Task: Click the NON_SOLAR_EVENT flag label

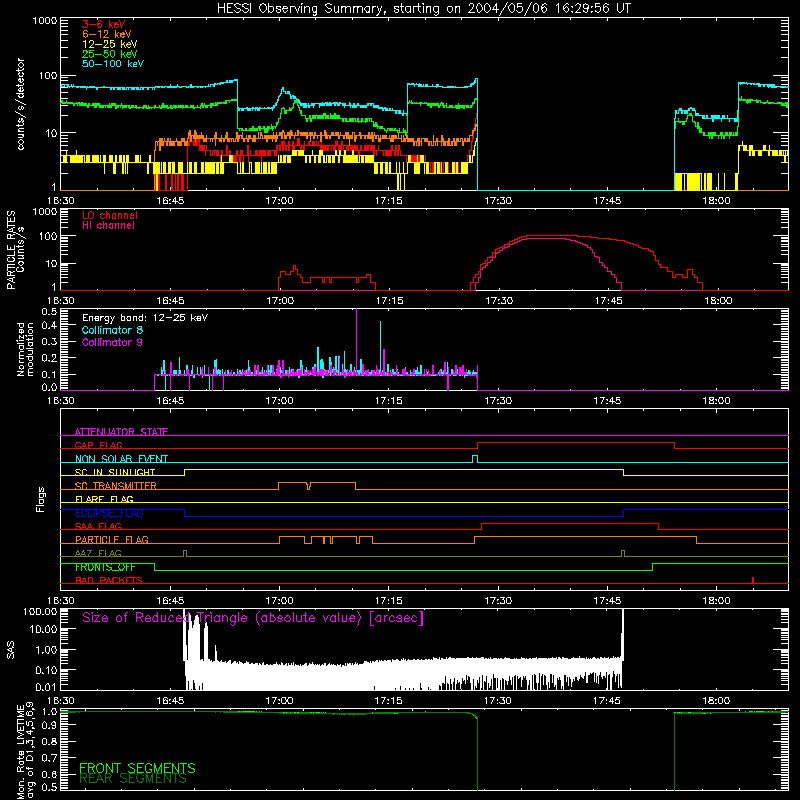Action: point(121,459)
